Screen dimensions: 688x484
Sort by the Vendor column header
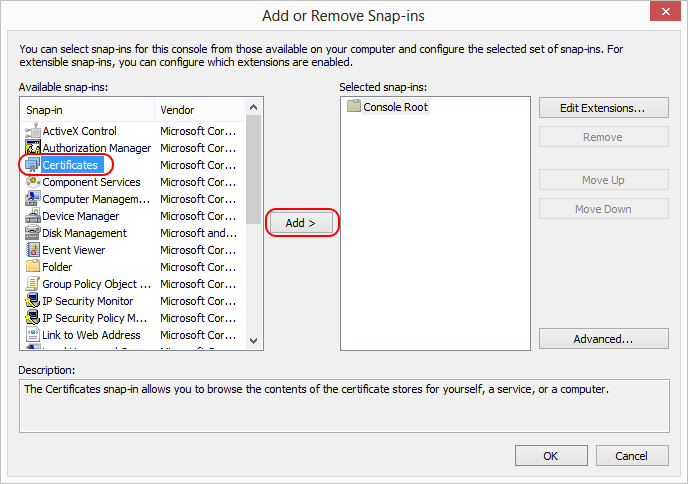tap(198, 110)
